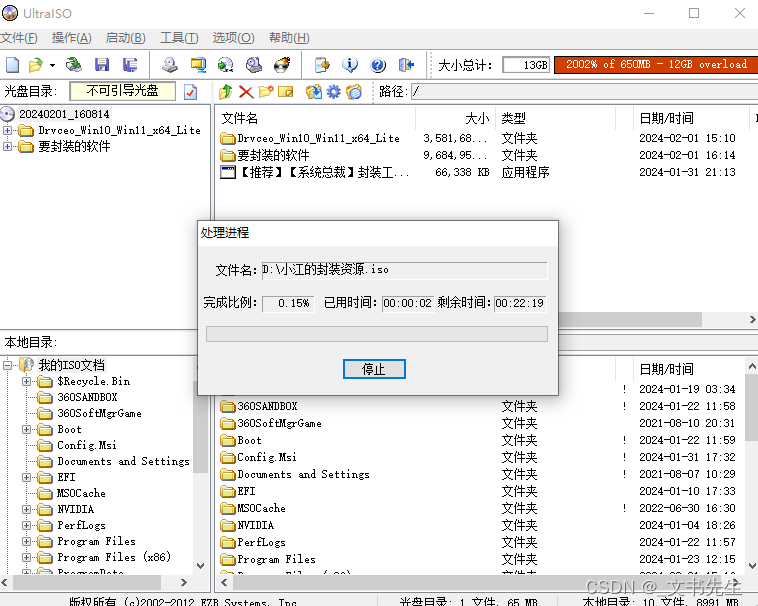Click the New Folder icon beside Delete

[266, 91]
